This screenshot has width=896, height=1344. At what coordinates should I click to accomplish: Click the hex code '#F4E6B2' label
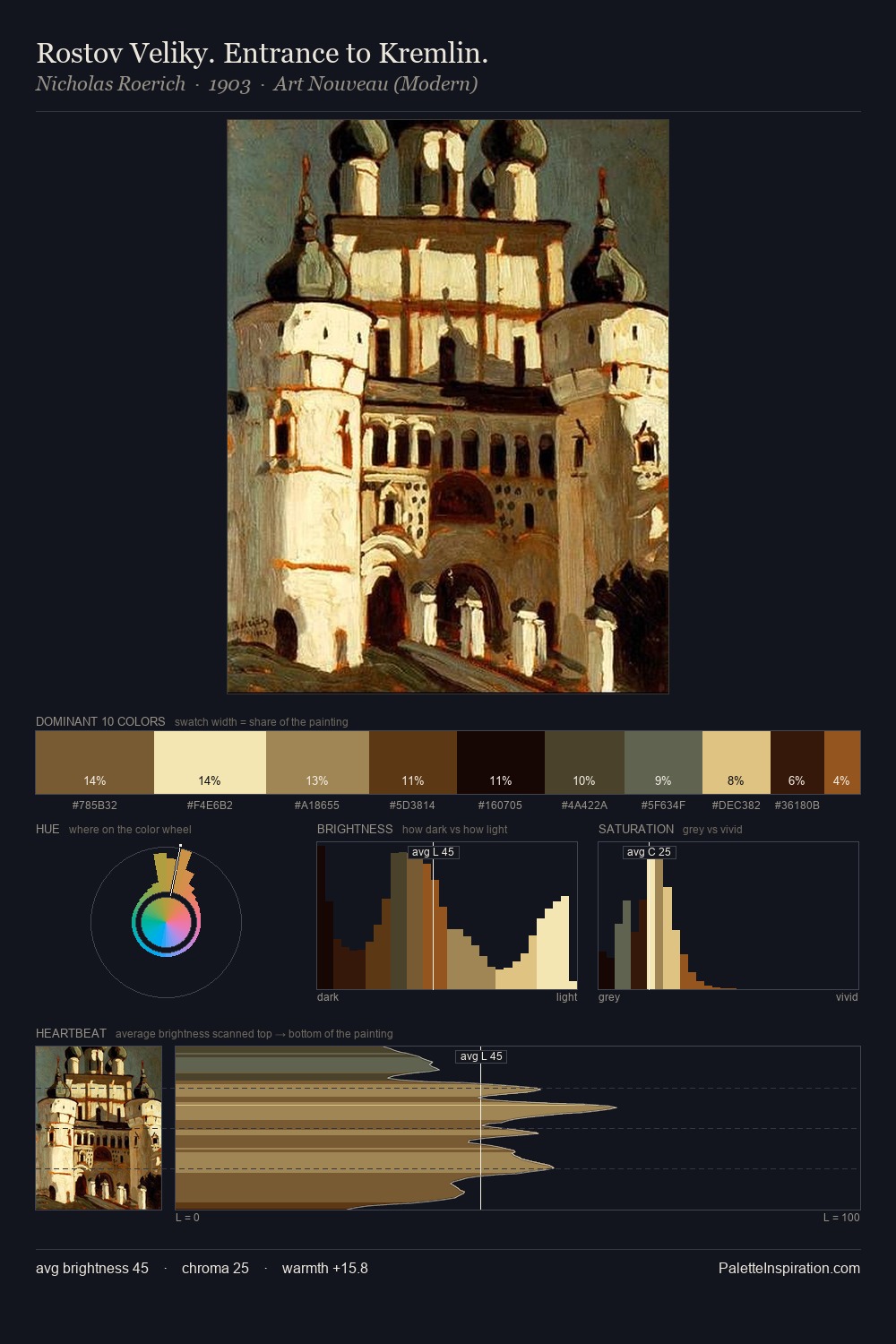coord(210,806)
